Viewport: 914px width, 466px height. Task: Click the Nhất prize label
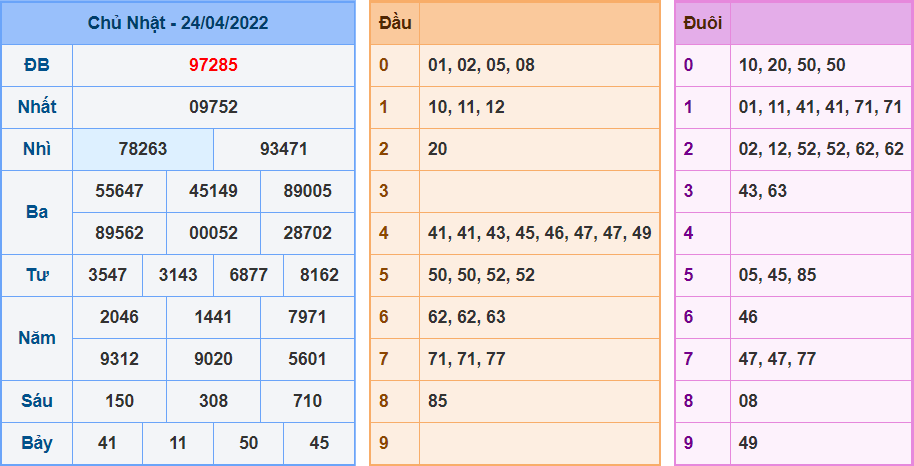tap(37, 107)
